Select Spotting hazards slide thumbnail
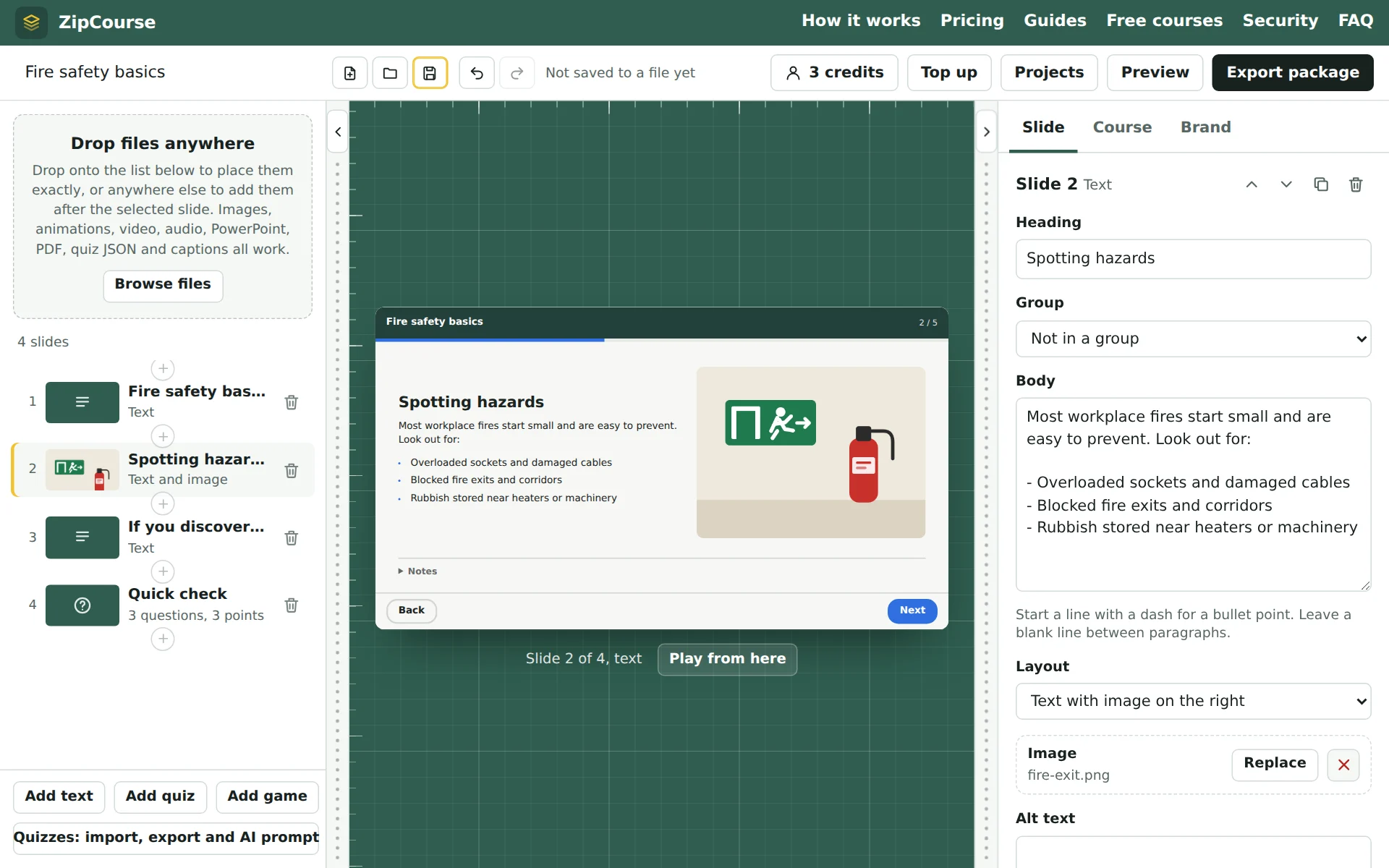The image size is (1389, 868). pos(82,469)
